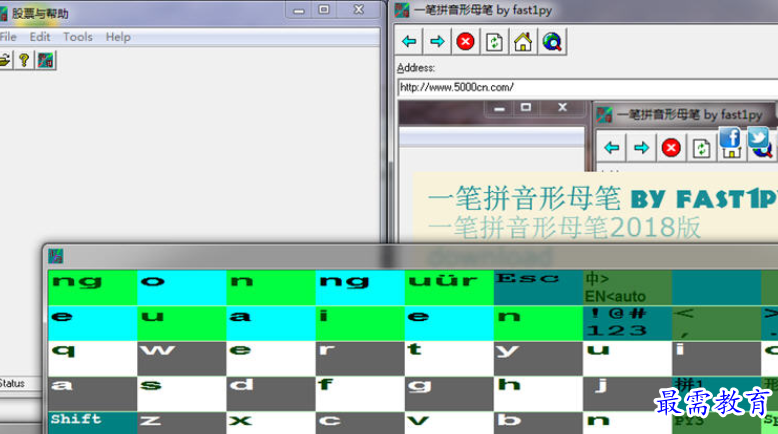This screenshot has height=434, width=778.
Task: Click the green 'u' key in the second row
Action: [x=182, y=323]
